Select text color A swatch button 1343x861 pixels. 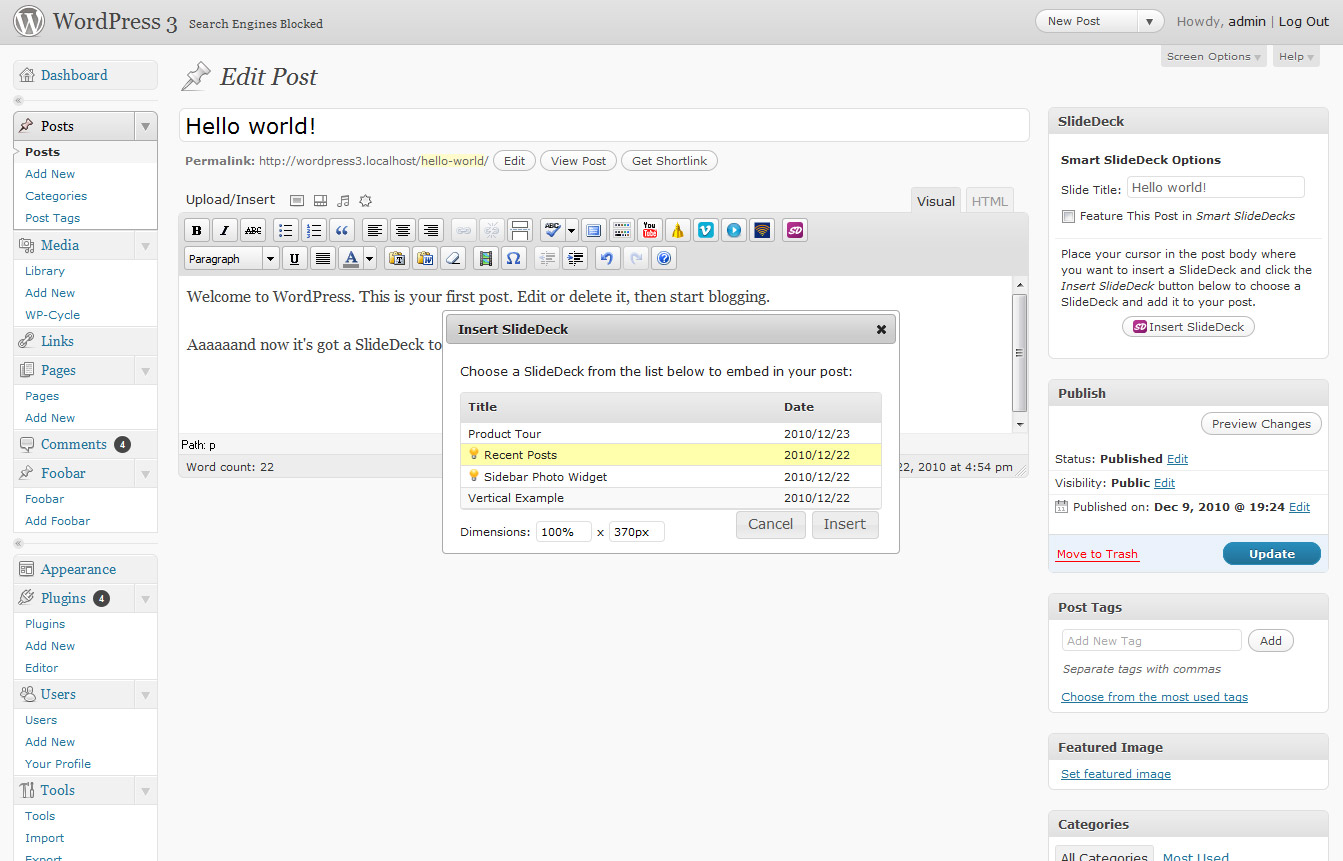tap(351, 259)
